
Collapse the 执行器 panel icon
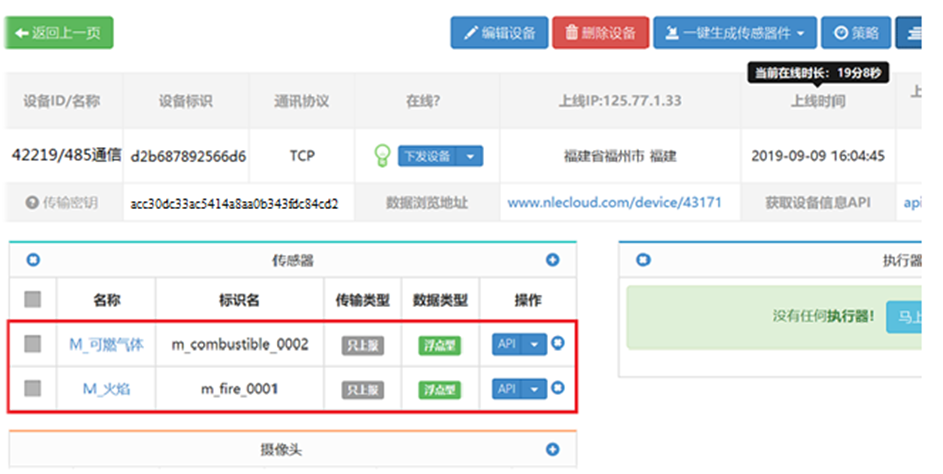644,260
